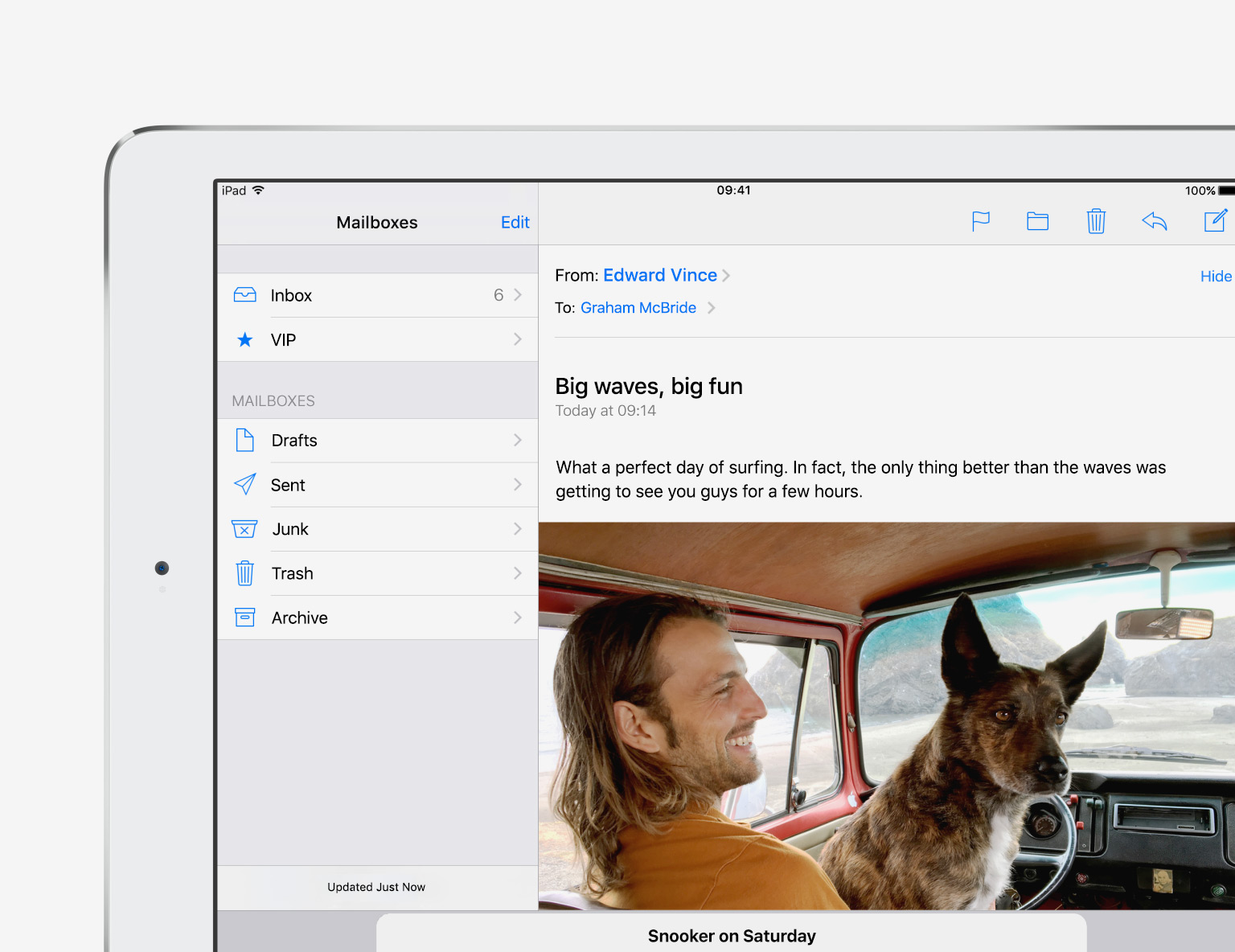Tap the move-to-folder icon
This screenshot has height=952, width=1235.
[1037, 221]
